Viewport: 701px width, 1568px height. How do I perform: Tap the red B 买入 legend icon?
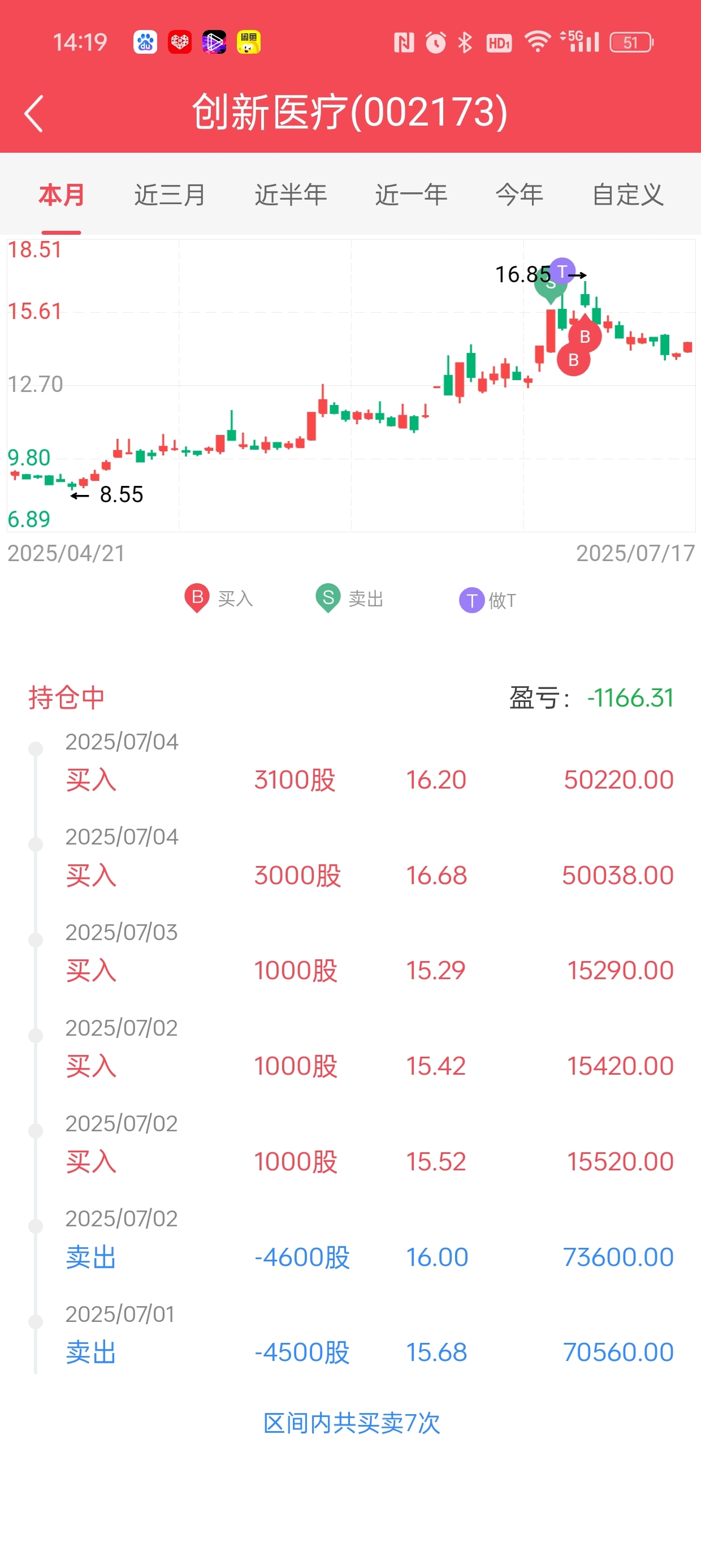click(197, 598)
